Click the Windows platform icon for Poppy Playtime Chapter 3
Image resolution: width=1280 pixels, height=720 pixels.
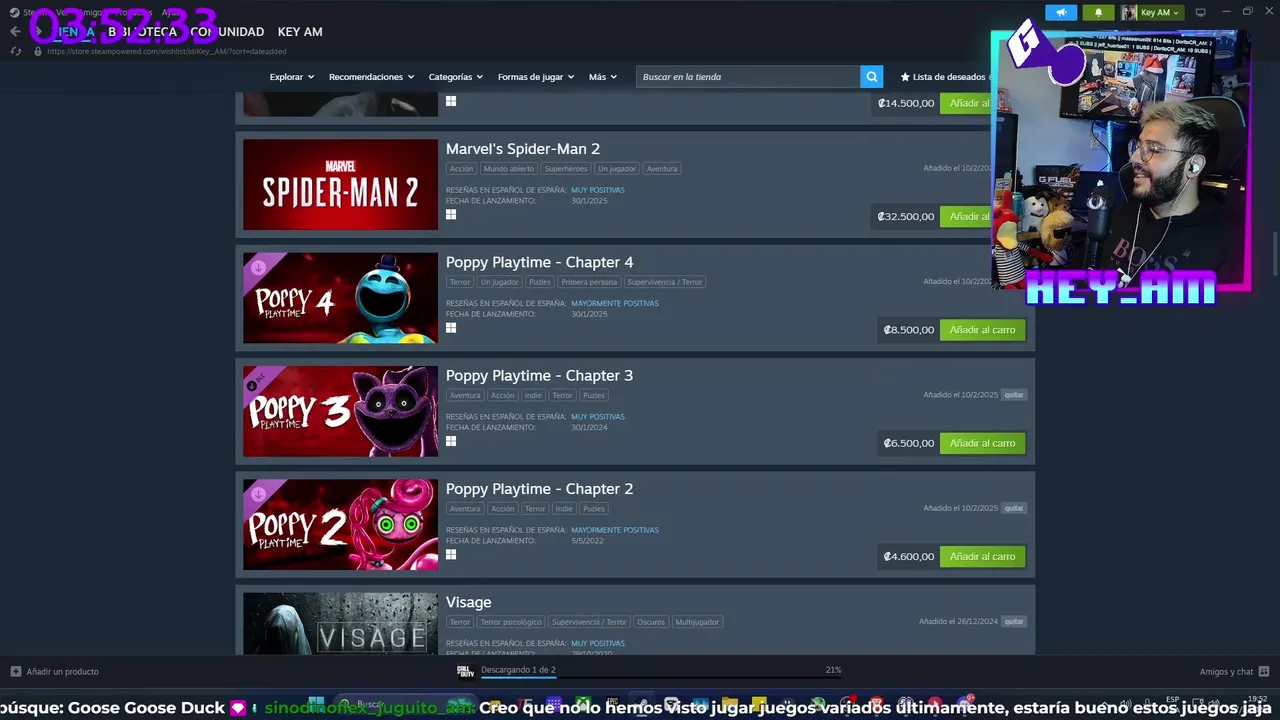coord(451,441)
